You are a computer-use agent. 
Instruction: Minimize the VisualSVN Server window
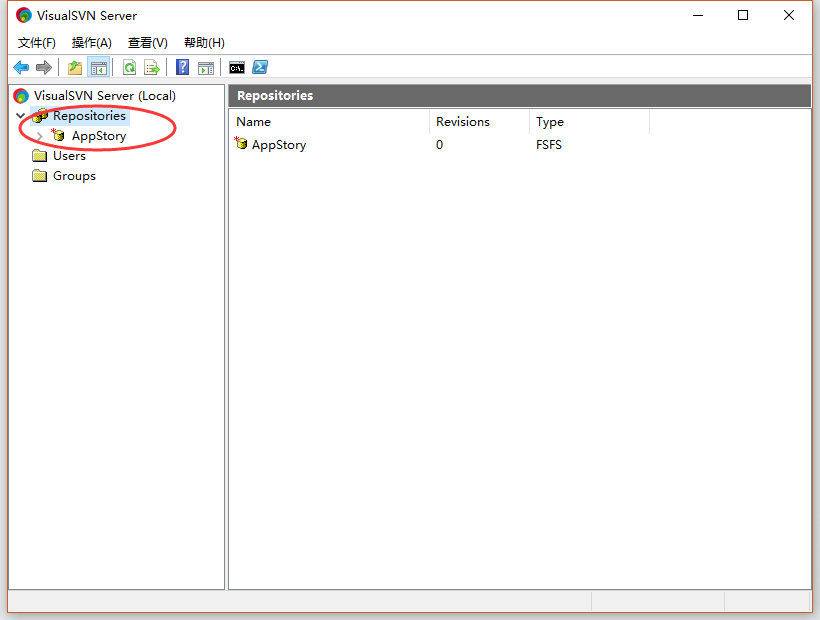tap(698, 15)
